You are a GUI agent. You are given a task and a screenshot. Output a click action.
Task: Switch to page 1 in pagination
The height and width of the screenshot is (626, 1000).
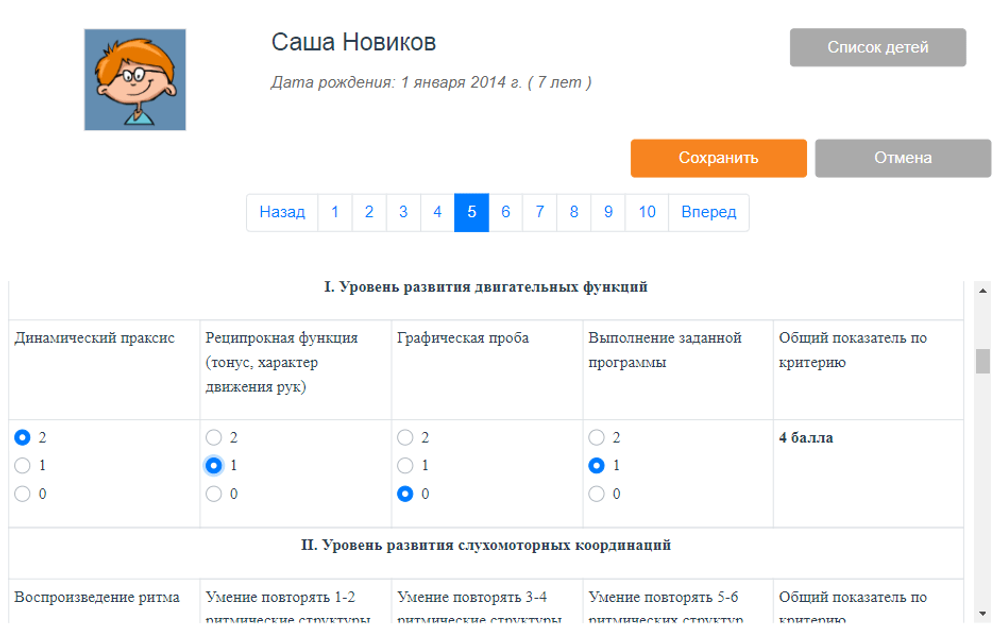[335, 212]
